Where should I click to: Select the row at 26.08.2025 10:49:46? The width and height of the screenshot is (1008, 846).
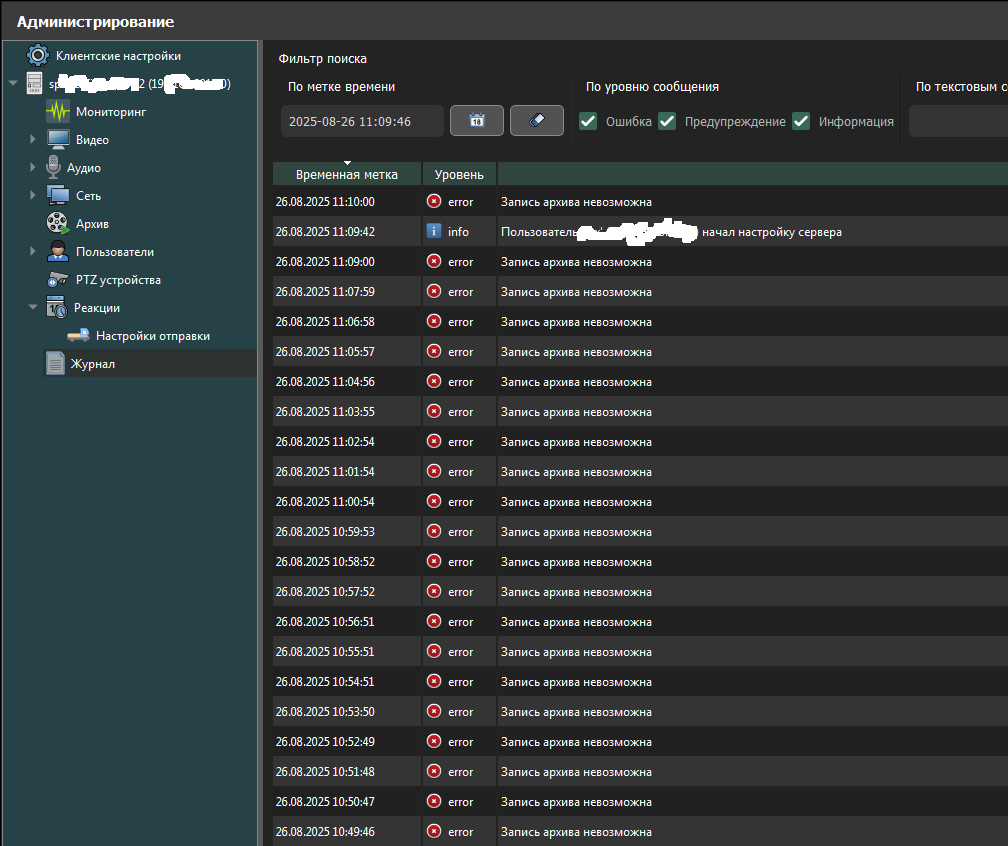(x=640, y=831)
